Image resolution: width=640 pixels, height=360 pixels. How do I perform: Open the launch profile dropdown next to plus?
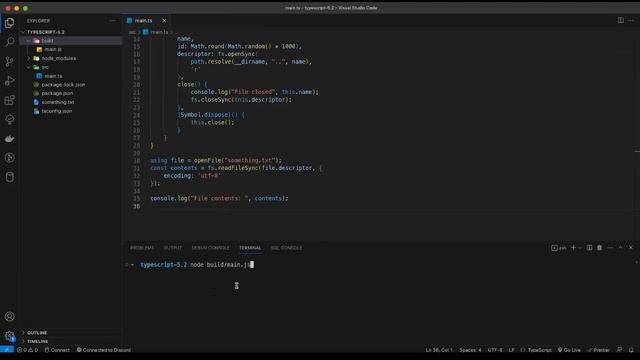pos(580,248)
